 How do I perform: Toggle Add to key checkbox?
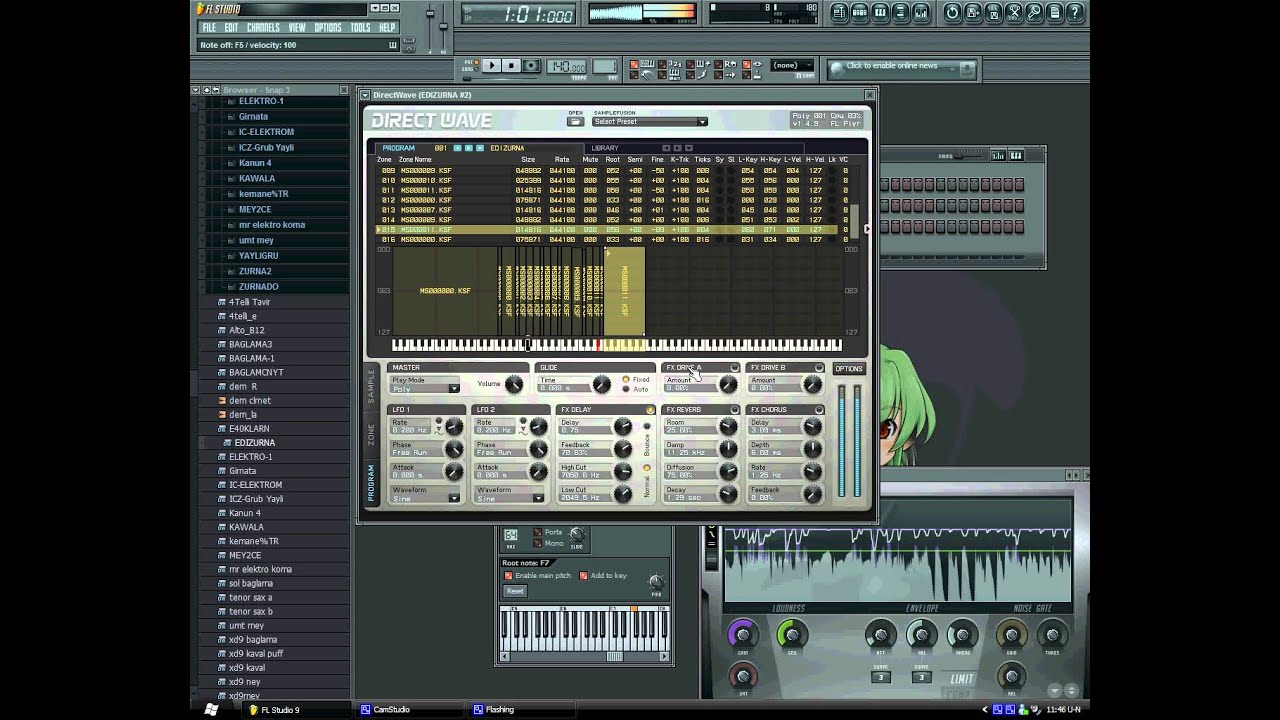(x=583, y=576)
